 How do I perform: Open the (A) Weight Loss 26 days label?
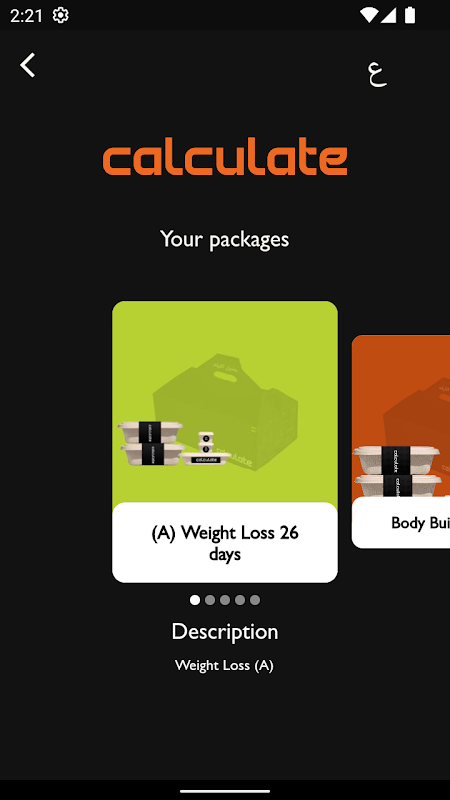tap(225, 543)
